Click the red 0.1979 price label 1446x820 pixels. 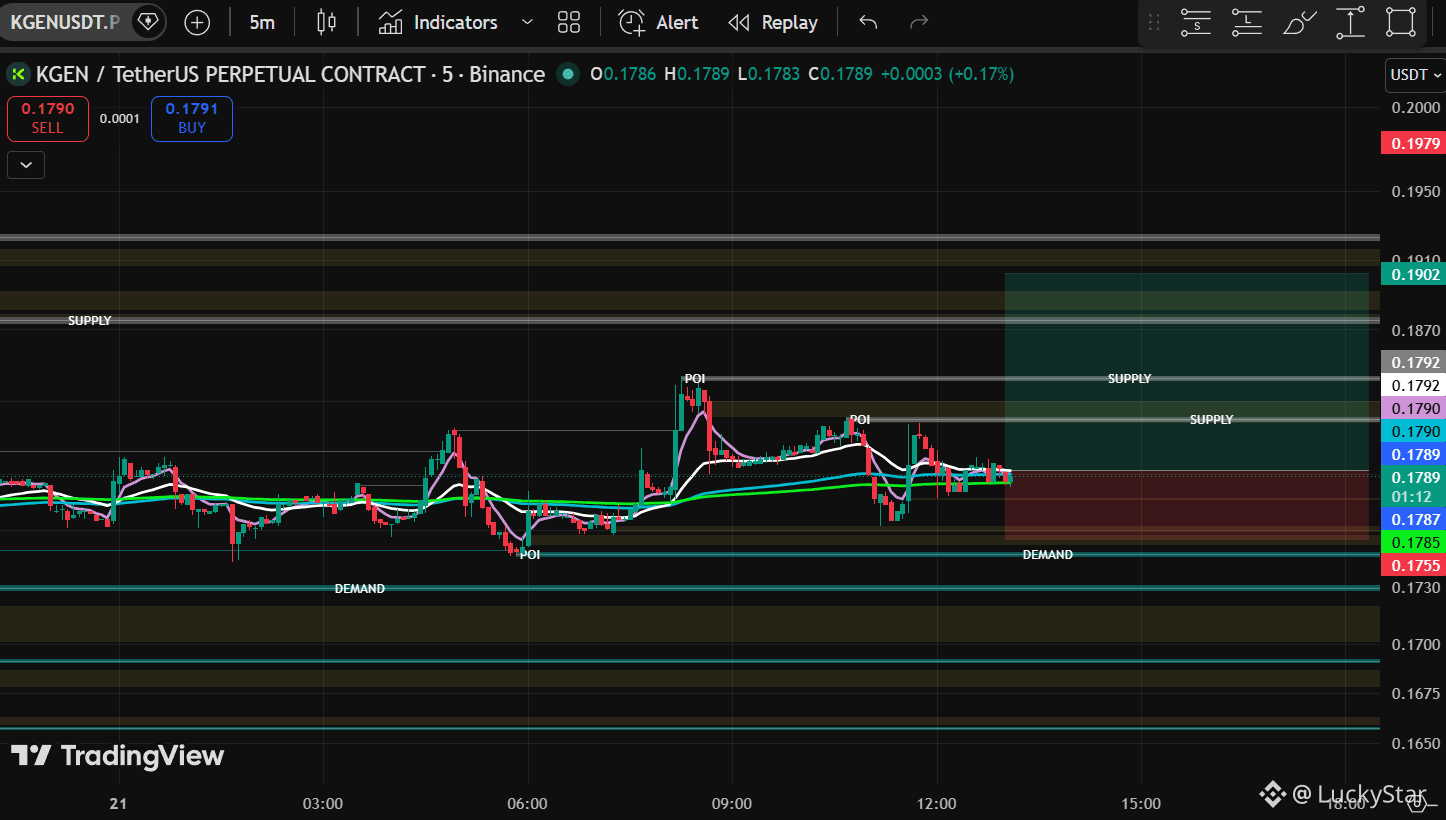[x=1416, y=144]
